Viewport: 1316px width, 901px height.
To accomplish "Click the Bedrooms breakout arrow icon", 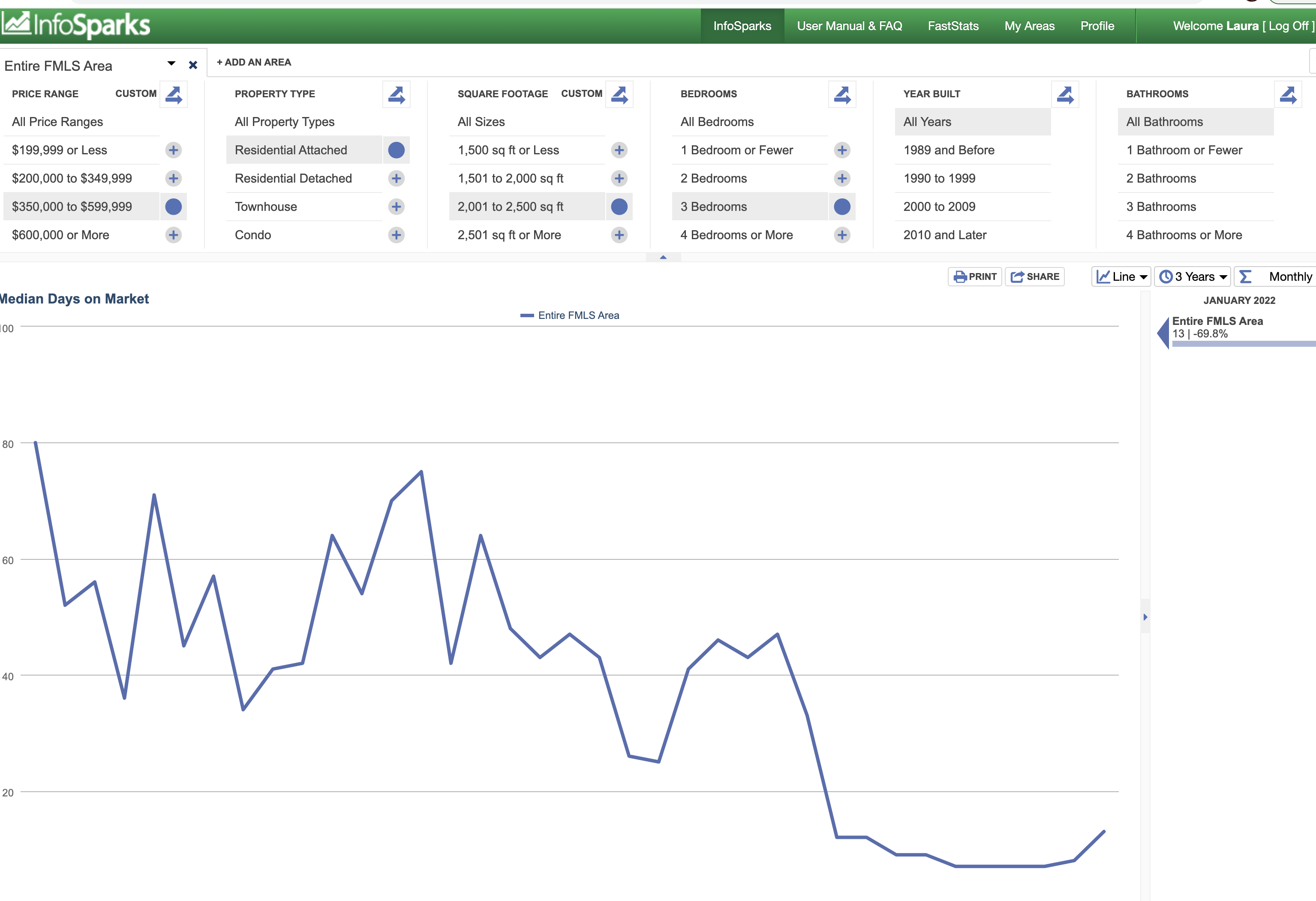I will tap(842, 95).
